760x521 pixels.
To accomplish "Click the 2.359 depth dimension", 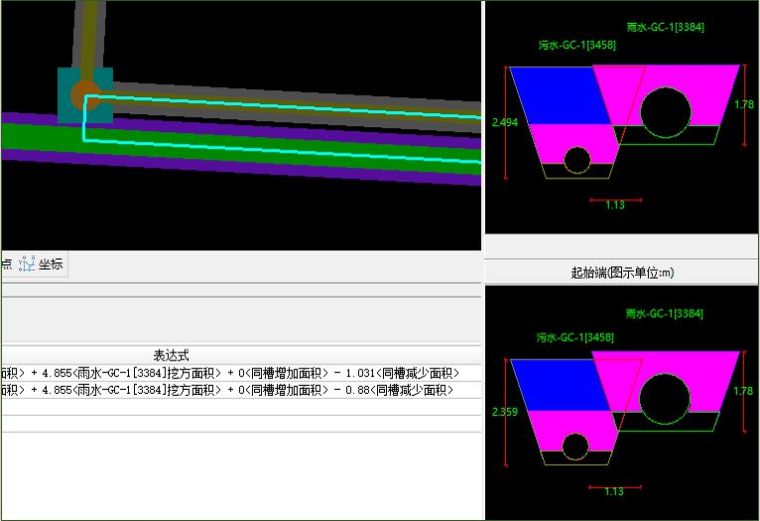I will click(x=505, y=411).
